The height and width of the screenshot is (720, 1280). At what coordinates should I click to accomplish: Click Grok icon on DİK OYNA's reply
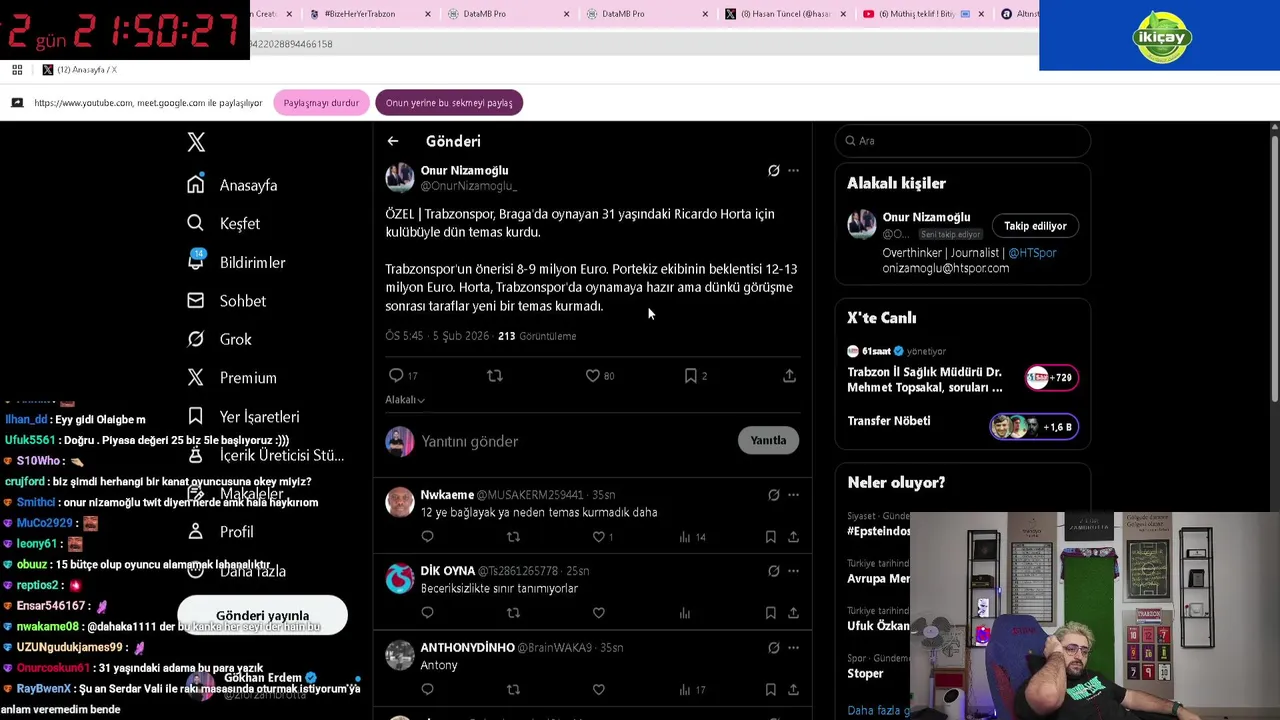coord(773,571)
